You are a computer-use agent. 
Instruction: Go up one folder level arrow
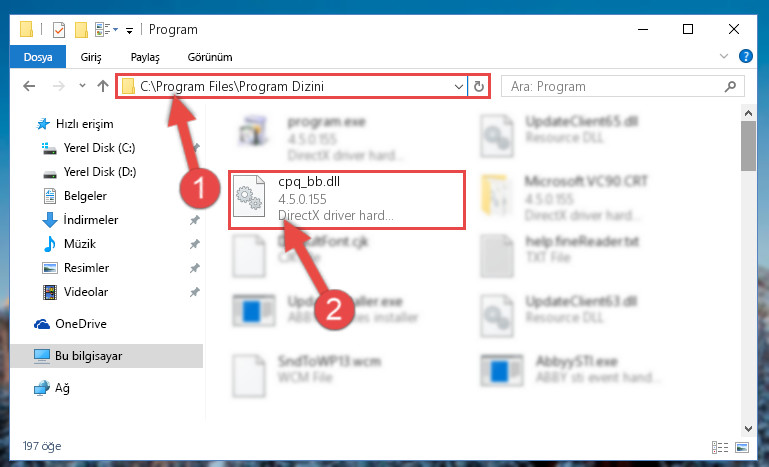[x=103, y=86]
